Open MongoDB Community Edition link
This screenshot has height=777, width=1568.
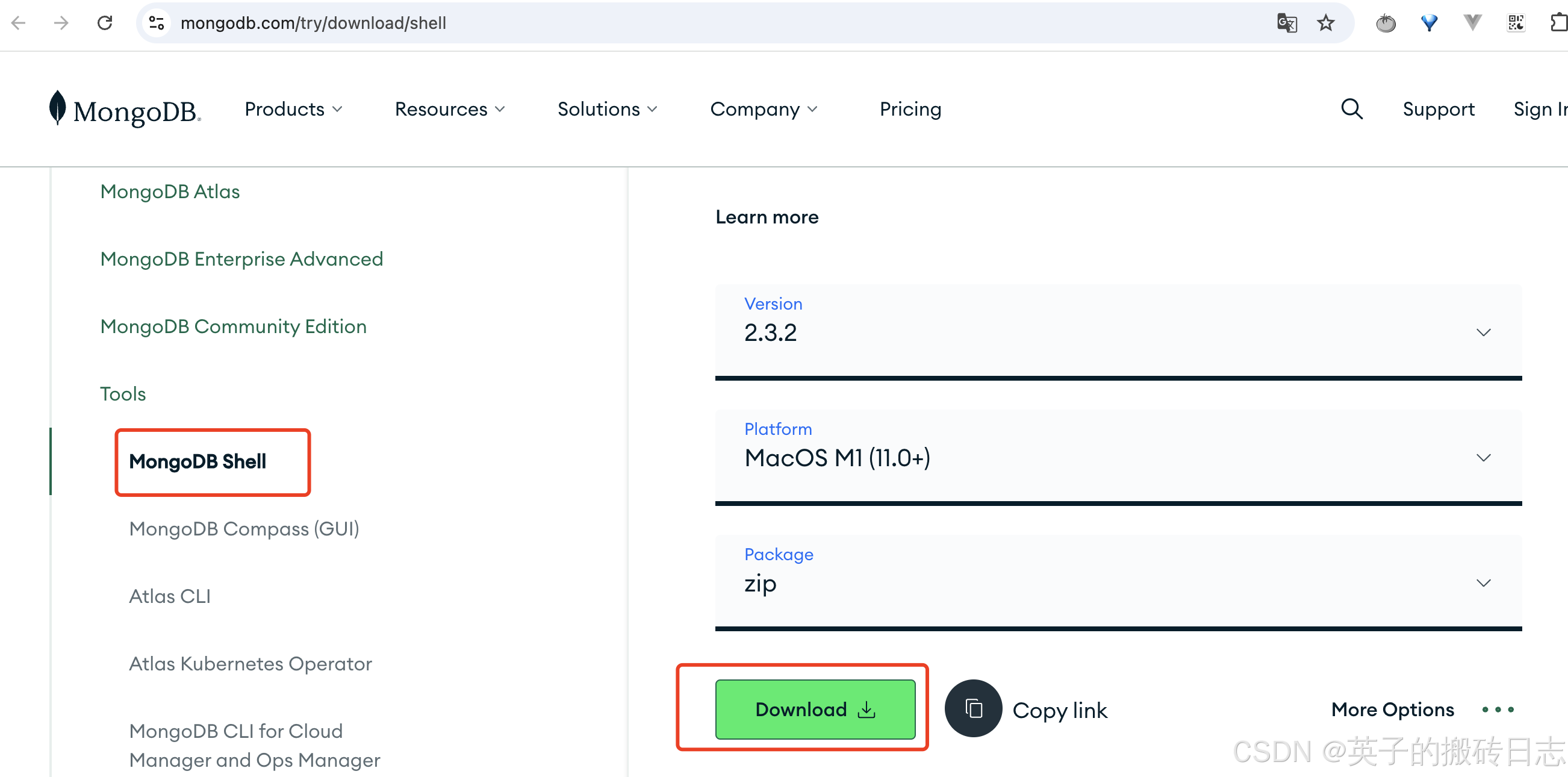coord(233,326)
